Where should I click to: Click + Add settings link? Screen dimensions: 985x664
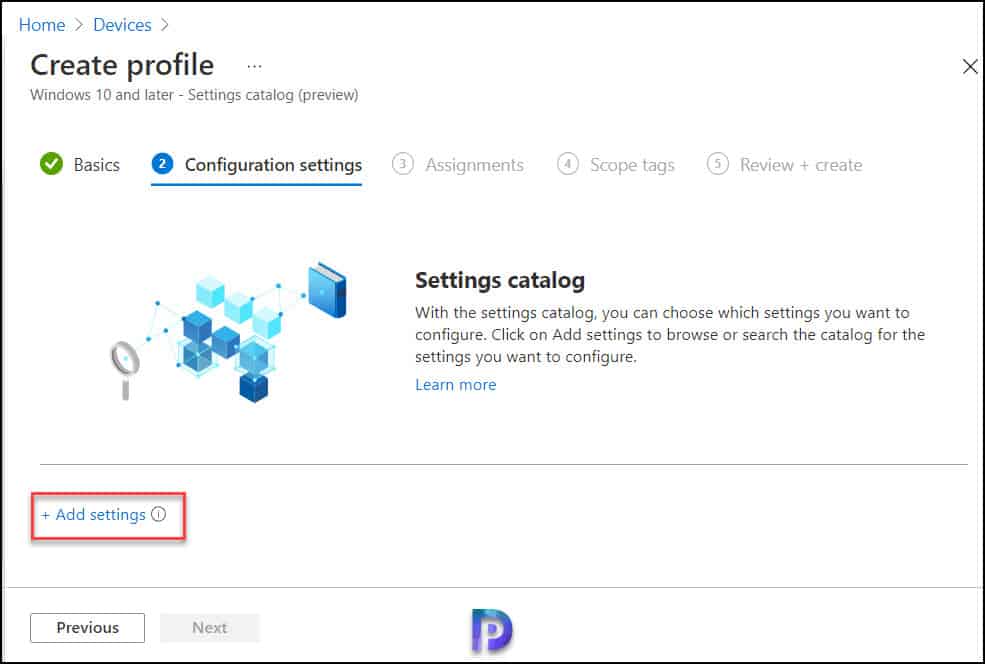coord(94,514)
